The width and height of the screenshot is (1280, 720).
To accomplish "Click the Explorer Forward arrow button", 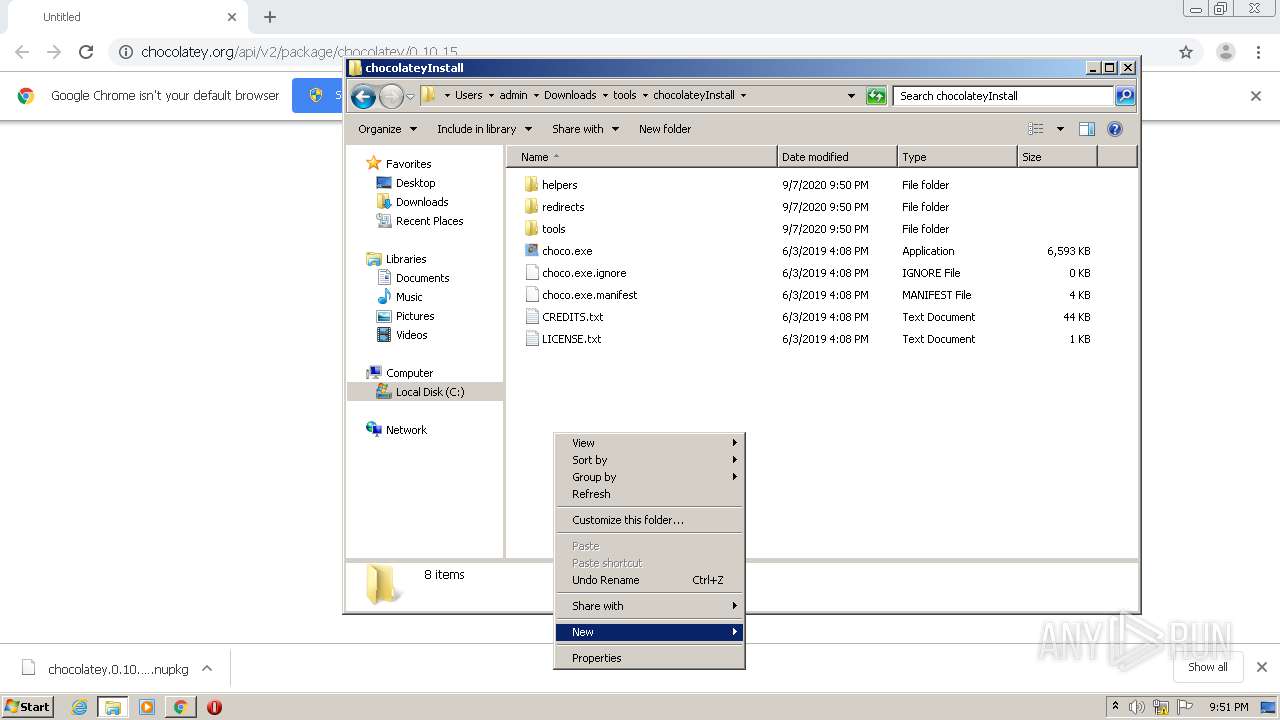I will coord(391,96).
